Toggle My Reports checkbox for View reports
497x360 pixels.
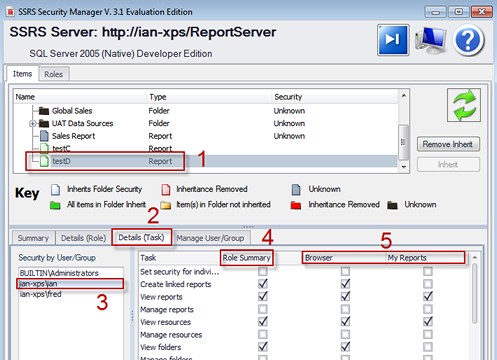coord(428,296)
